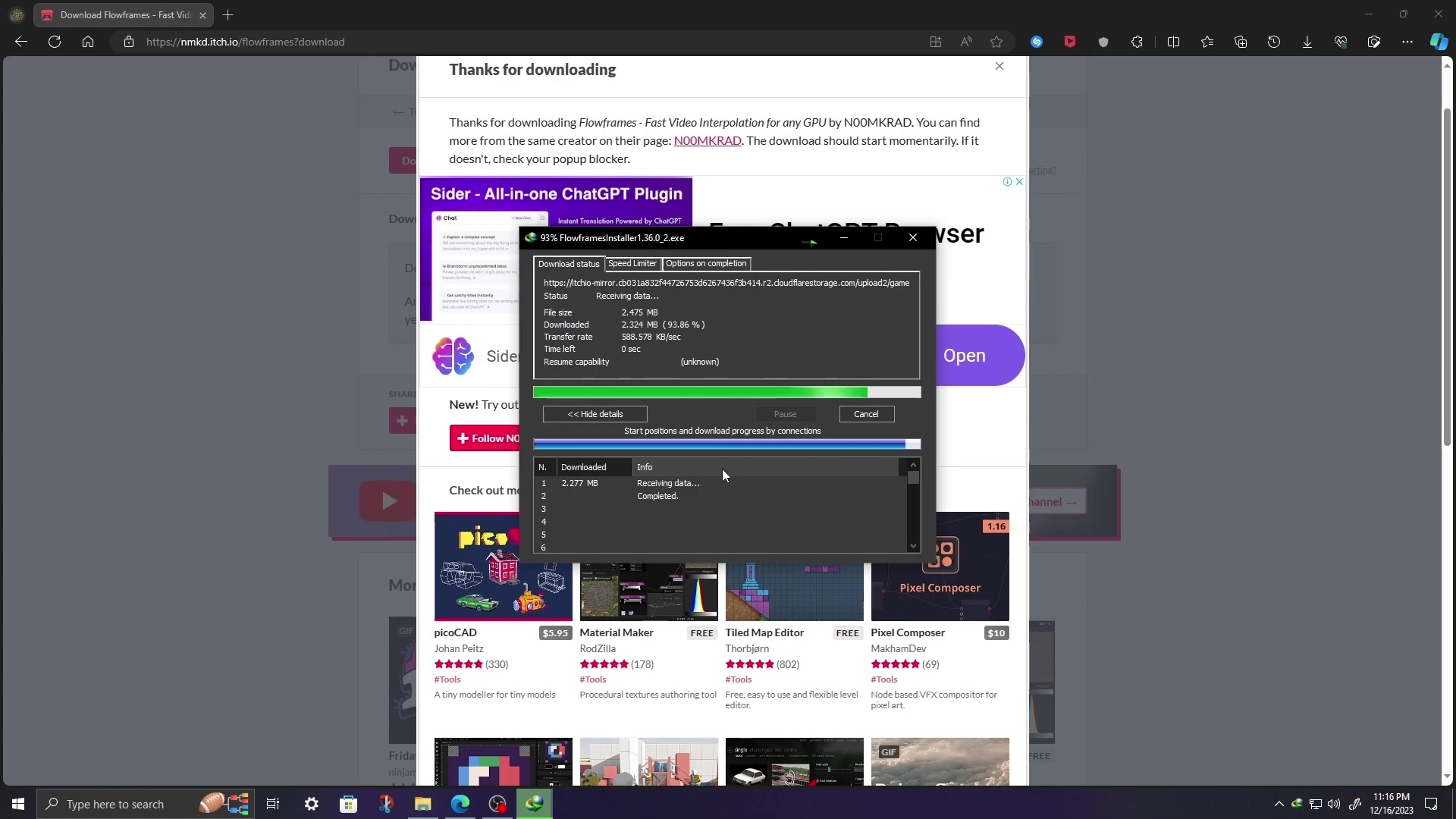Add page to favorites star icon
The width and height of the screenshot is (1456, 819).
pyautogui.click(x=996, y=42)
